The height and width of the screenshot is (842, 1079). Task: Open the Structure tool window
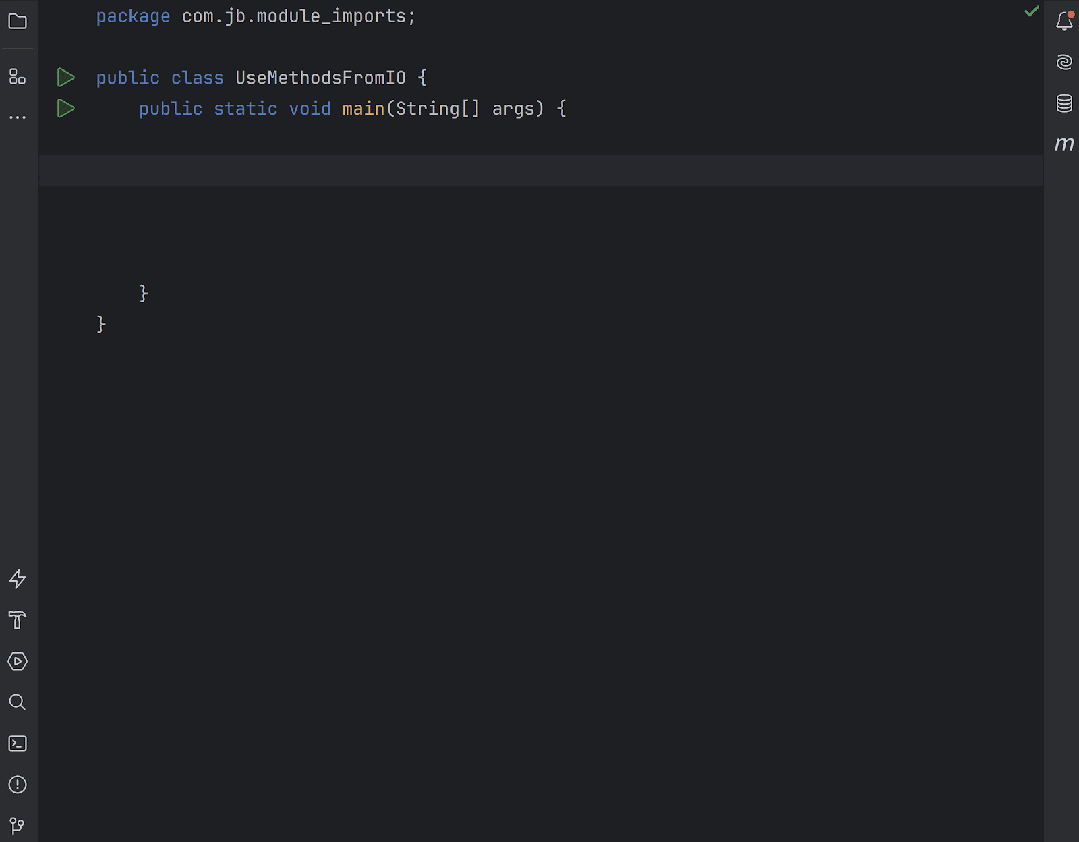point(17,76)
